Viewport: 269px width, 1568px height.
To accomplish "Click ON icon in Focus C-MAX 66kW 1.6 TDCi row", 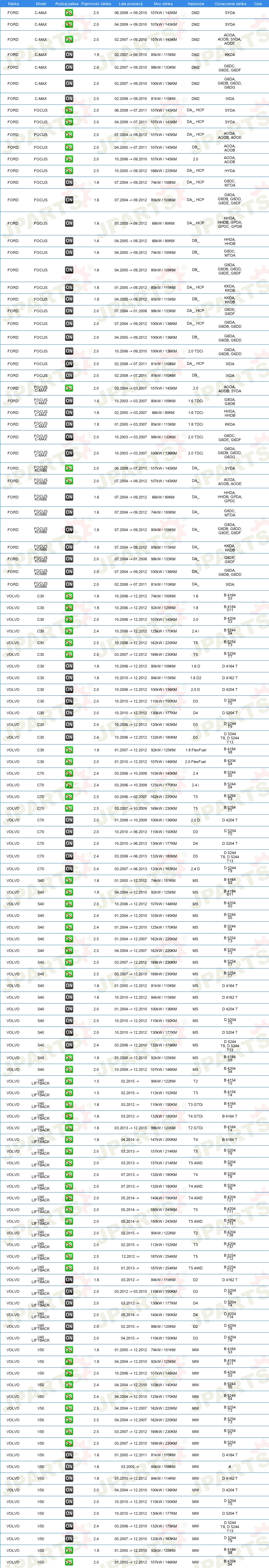I will (69, 413).
